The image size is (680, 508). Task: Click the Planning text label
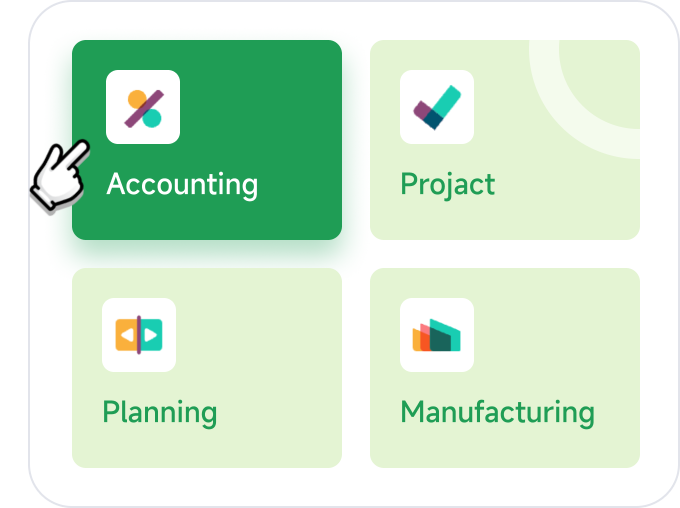160,413
